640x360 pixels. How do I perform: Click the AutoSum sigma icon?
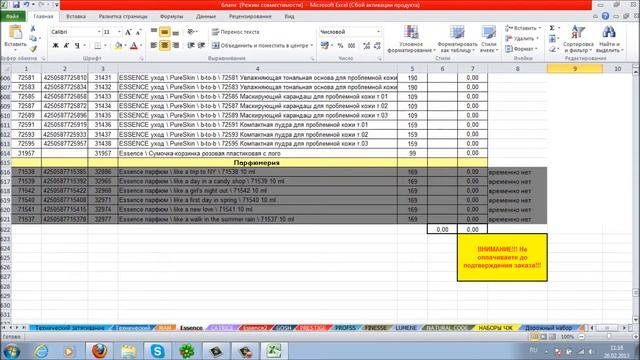(552, 28)
